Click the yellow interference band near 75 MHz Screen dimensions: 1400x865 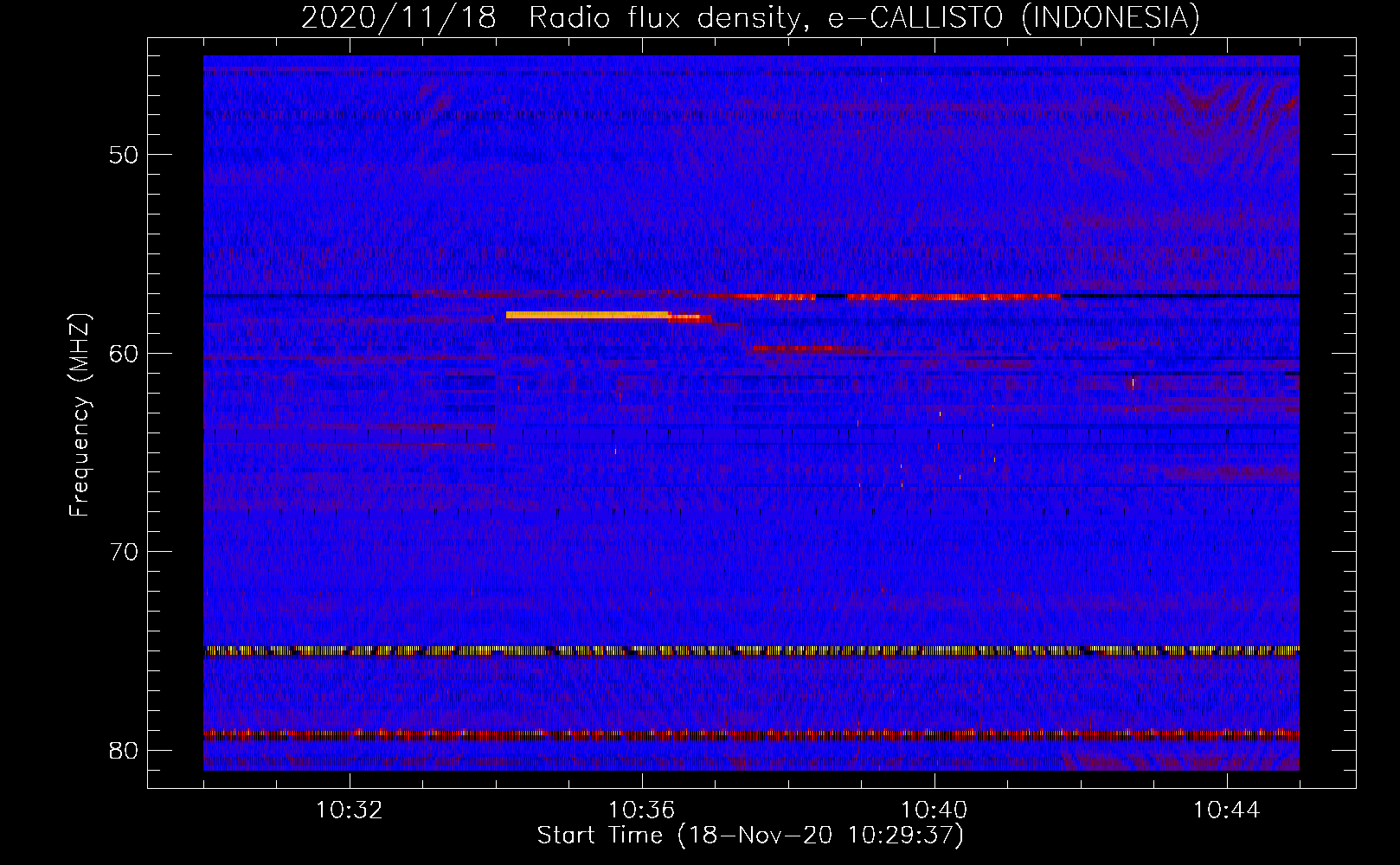tap(751, 650)
